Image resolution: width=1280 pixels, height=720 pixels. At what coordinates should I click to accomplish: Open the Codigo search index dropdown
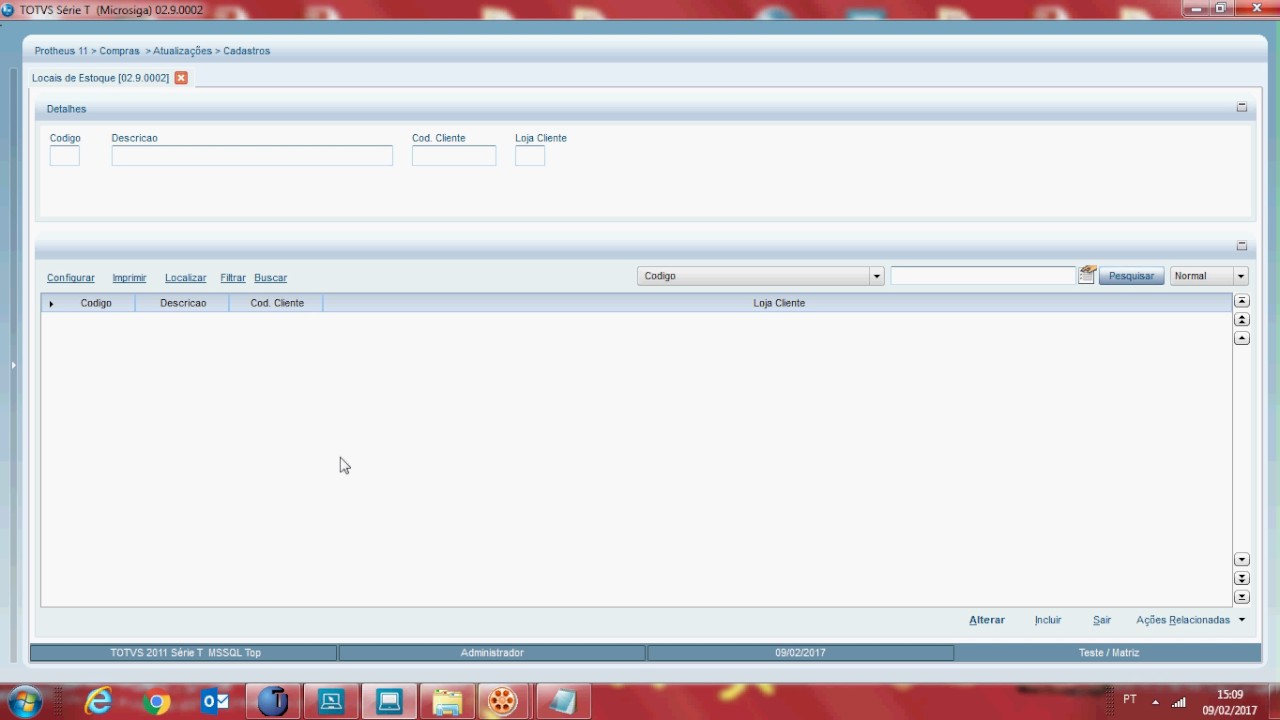point(877,276)
